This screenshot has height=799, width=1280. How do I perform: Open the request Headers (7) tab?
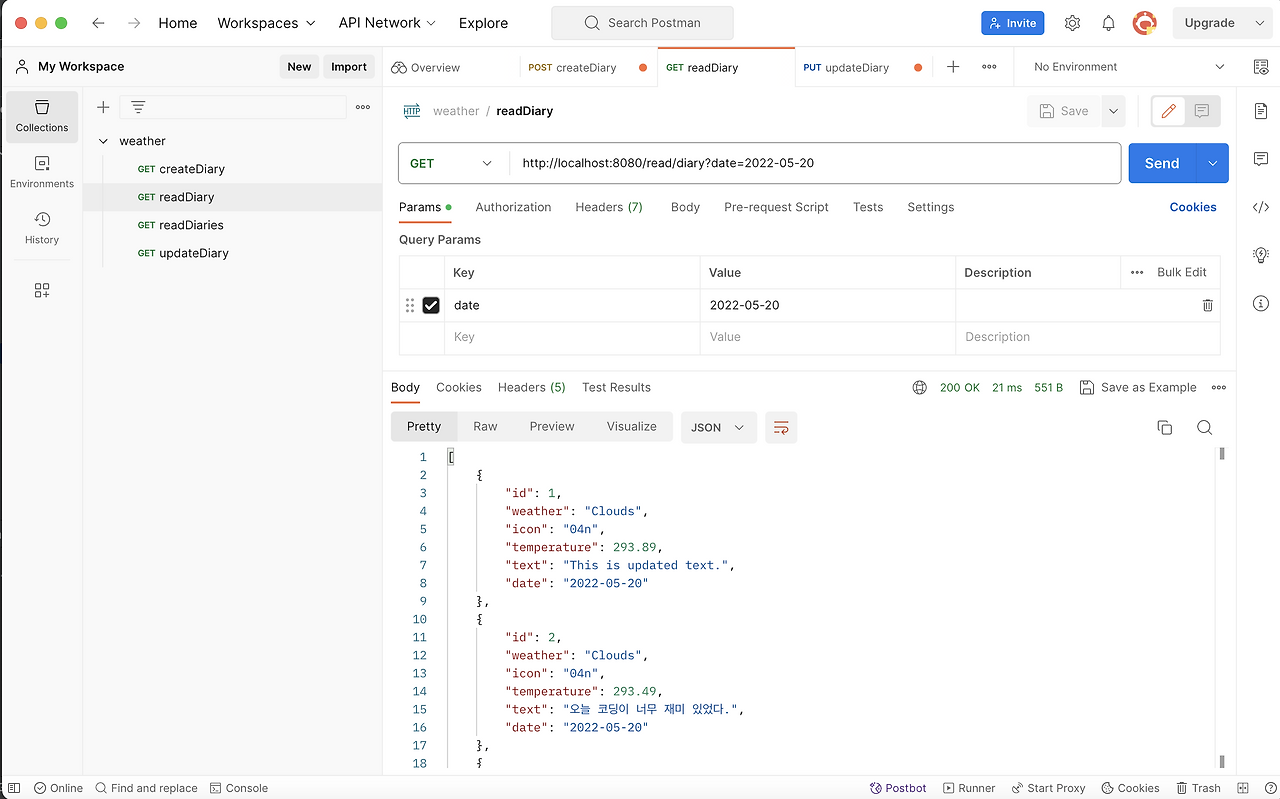click(x=609, y=207)
